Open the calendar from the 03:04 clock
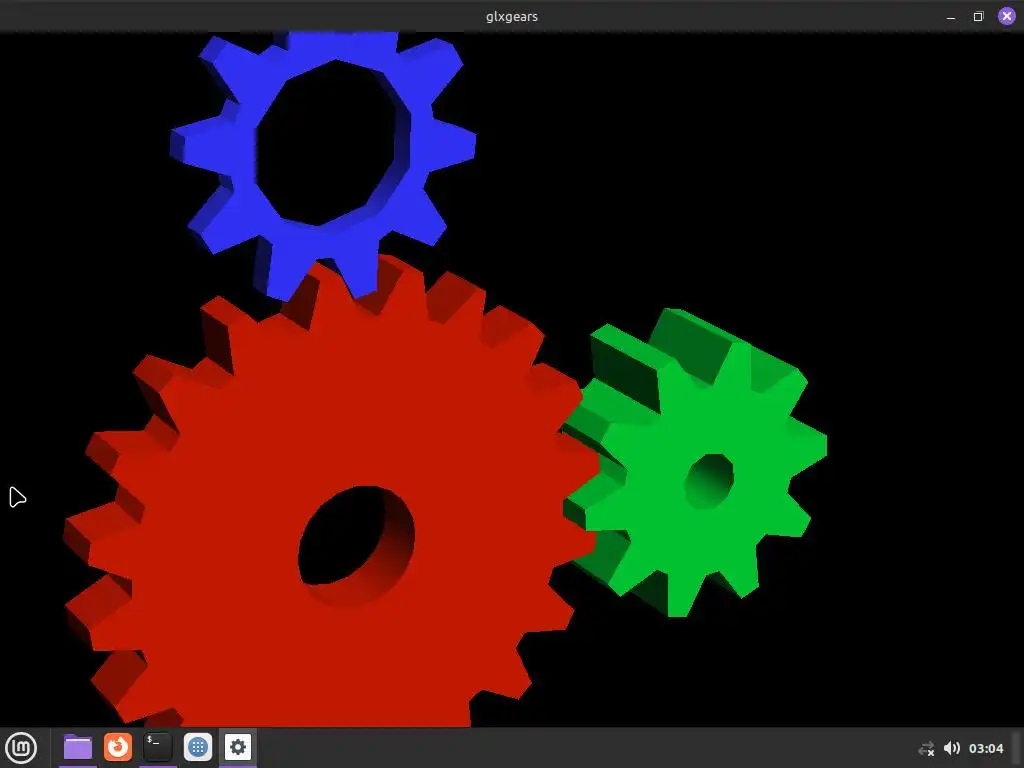Viewport: 1024px width, 768px height. tap(985, 748)
